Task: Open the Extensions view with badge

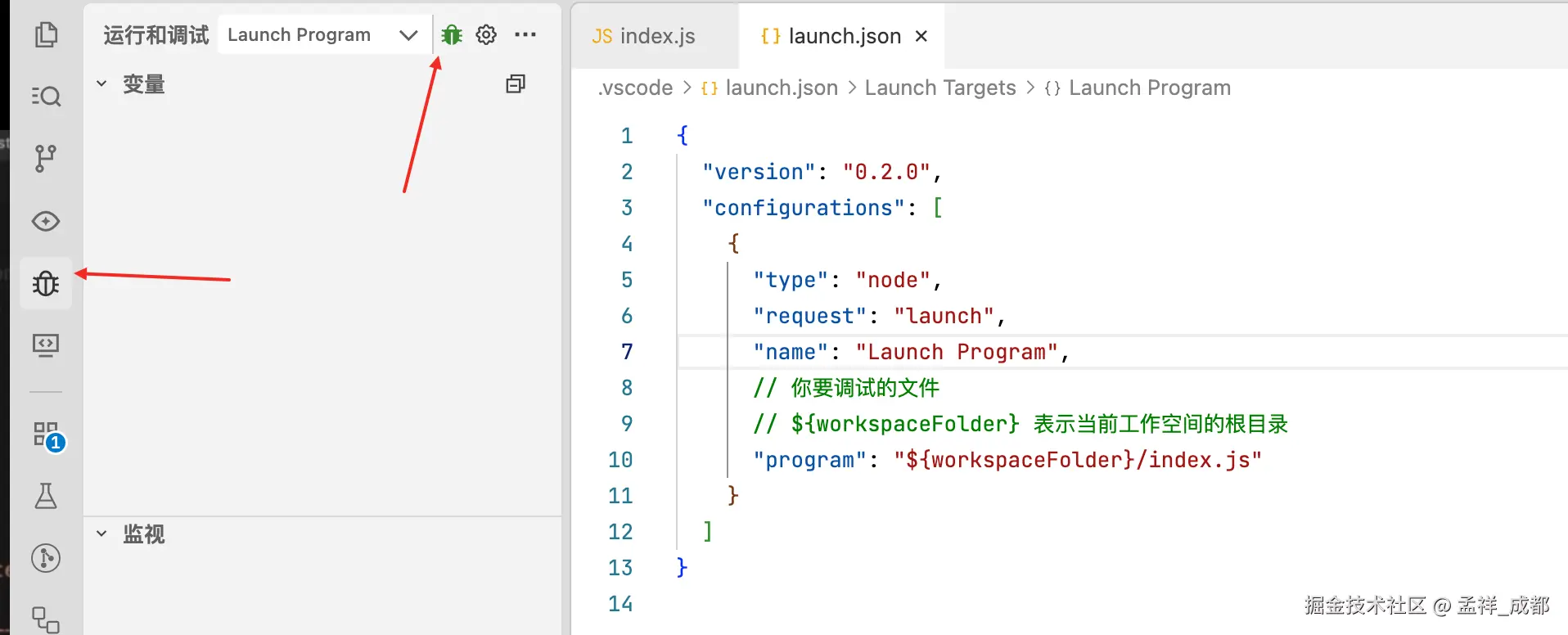Action: click(46, 435)
